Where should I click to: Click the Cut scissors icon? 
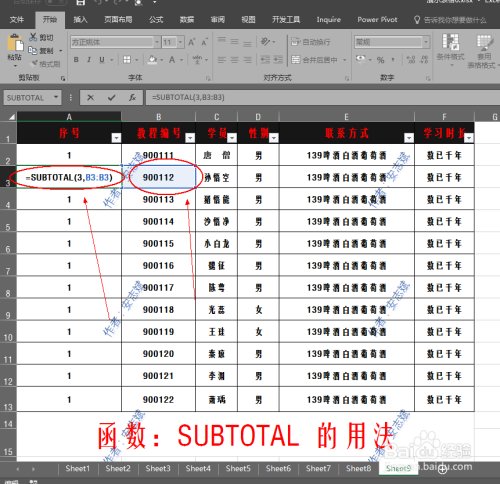[x=33, y=37]
